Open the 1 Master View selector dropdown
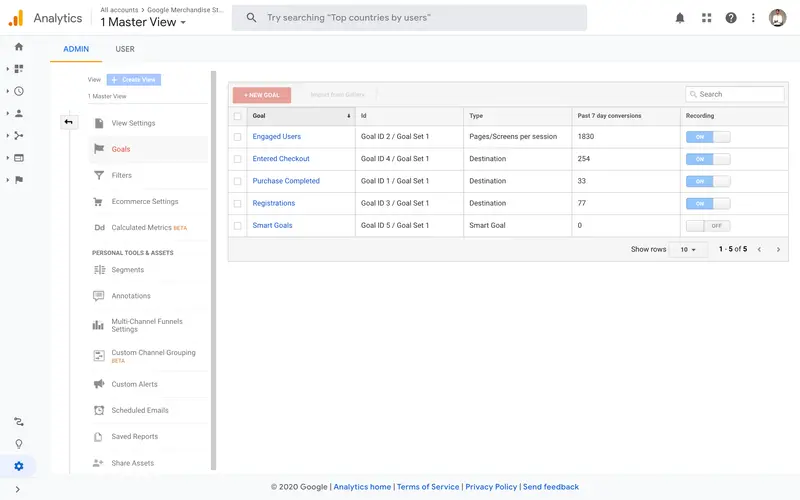Image resolution: width=800 pixels, height=500 pixels. pyautogui.click(x=143, y=22)
